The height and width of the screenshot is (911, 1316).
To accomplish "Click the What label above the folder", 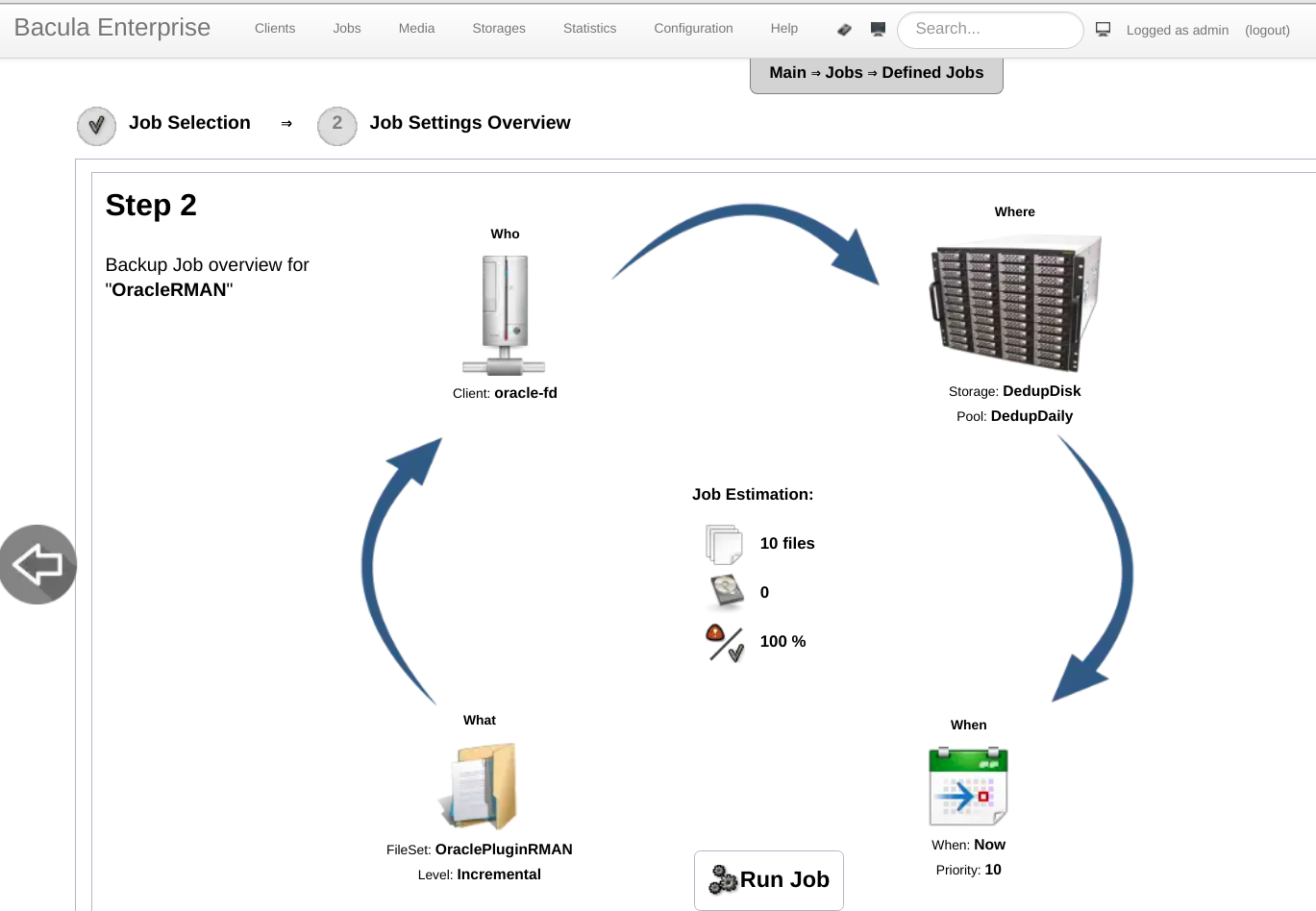I will point(480,720).
